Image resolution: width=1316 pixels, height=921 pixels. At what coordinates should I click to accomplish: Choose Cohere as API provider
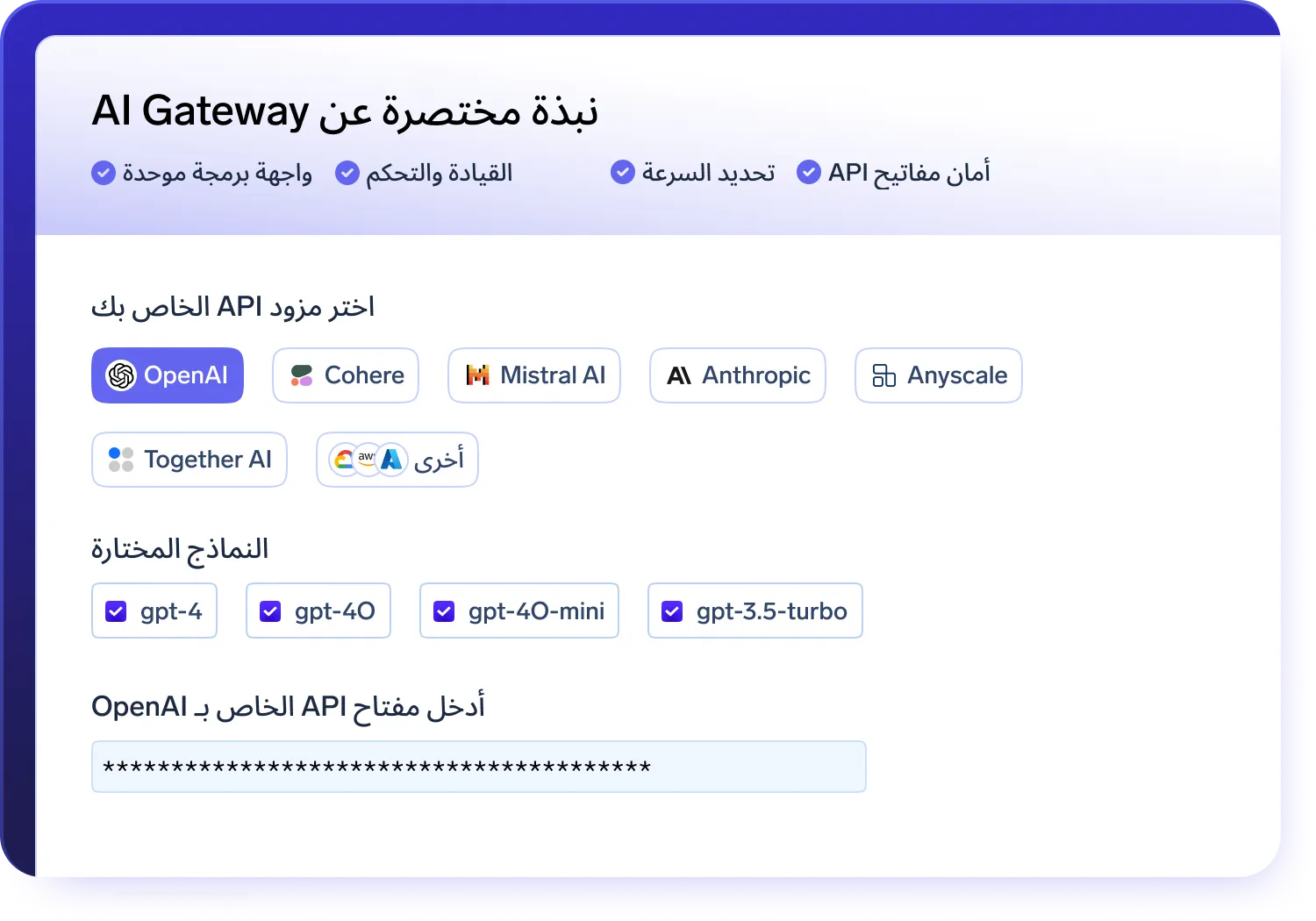click(346, 375)
